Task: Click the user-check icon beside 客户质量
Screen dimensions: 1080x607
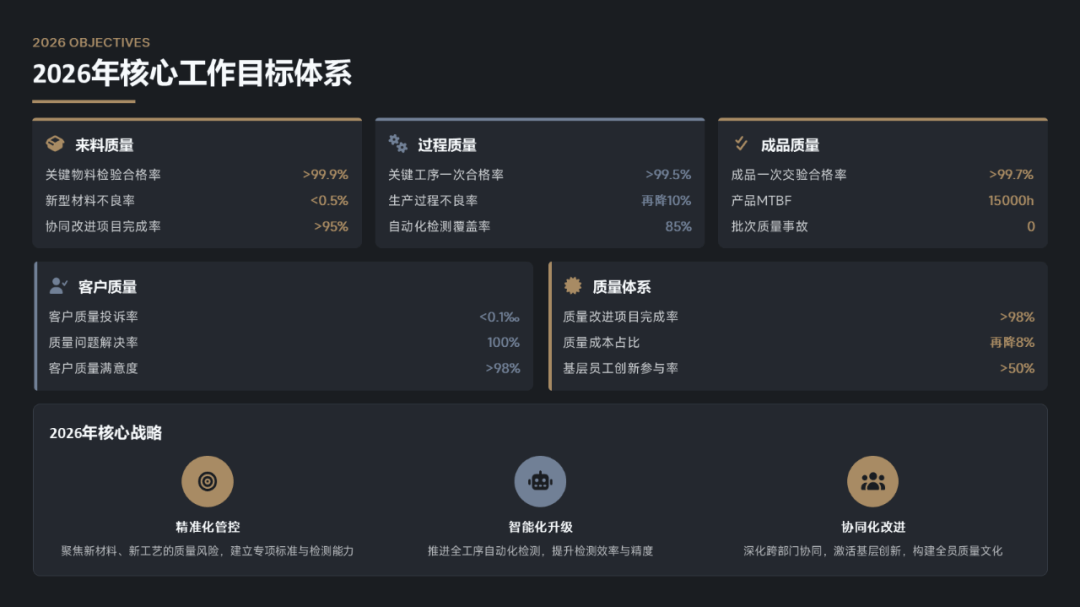Action: pyautogui.click(x=58, y=286)
